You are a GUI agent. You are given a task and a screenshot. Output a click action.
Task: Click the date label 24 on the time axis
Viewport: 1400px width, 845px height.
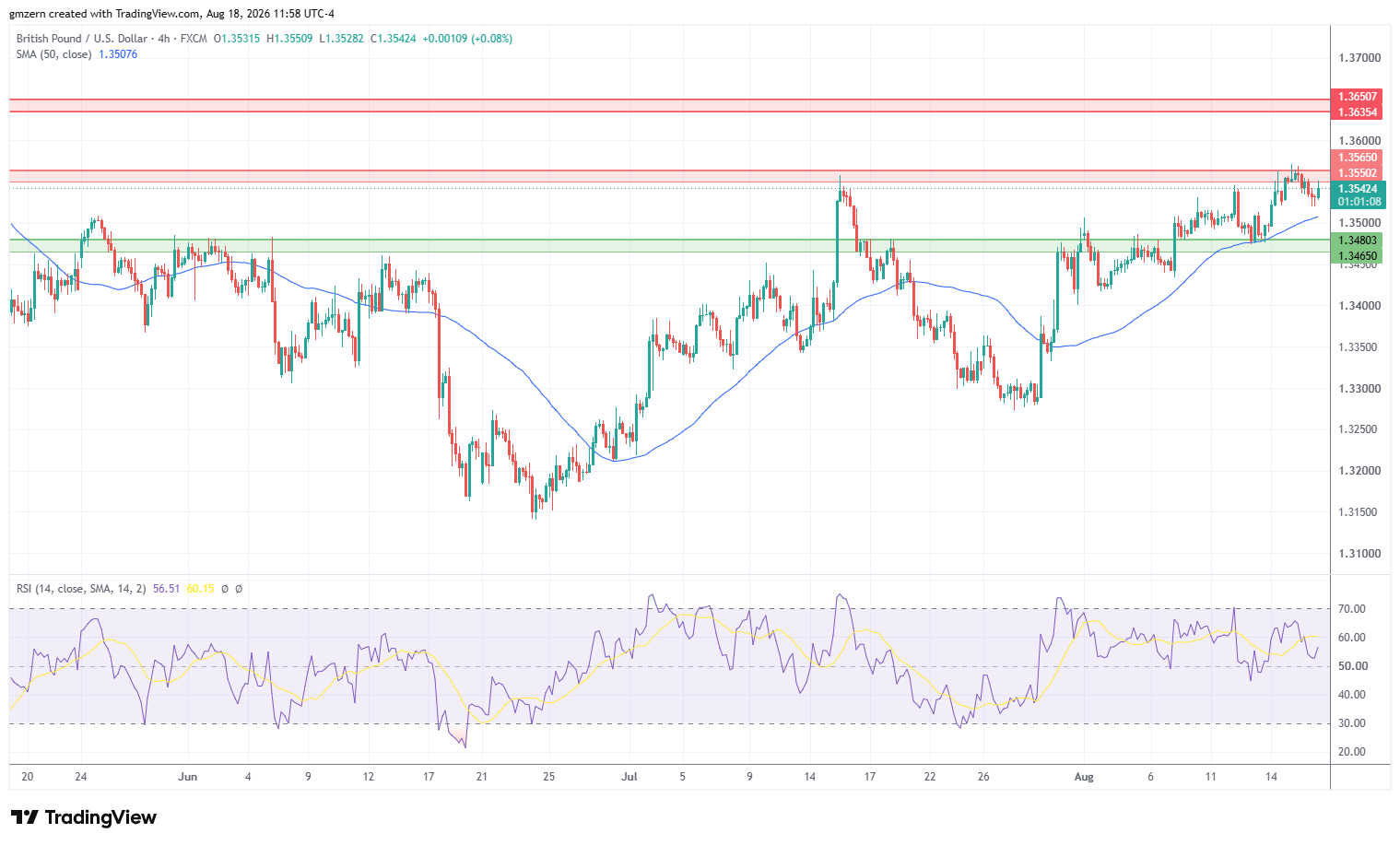click(x=81, y=777)
